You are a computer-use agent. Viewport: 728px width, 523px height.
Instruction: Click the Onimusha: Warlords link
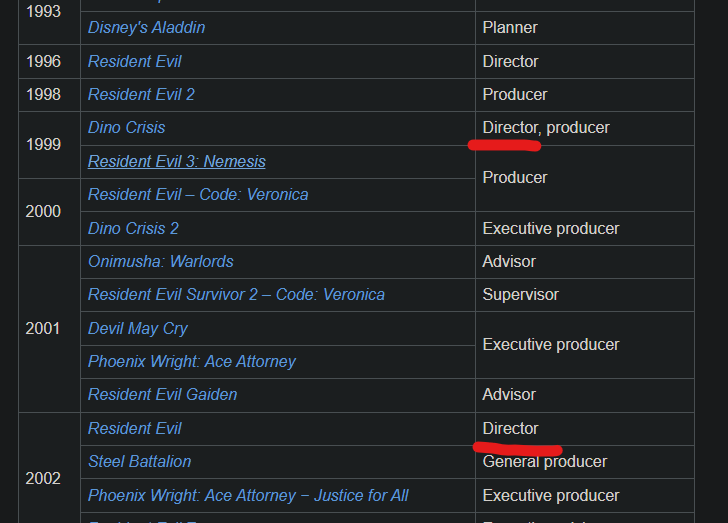[161, 261]
